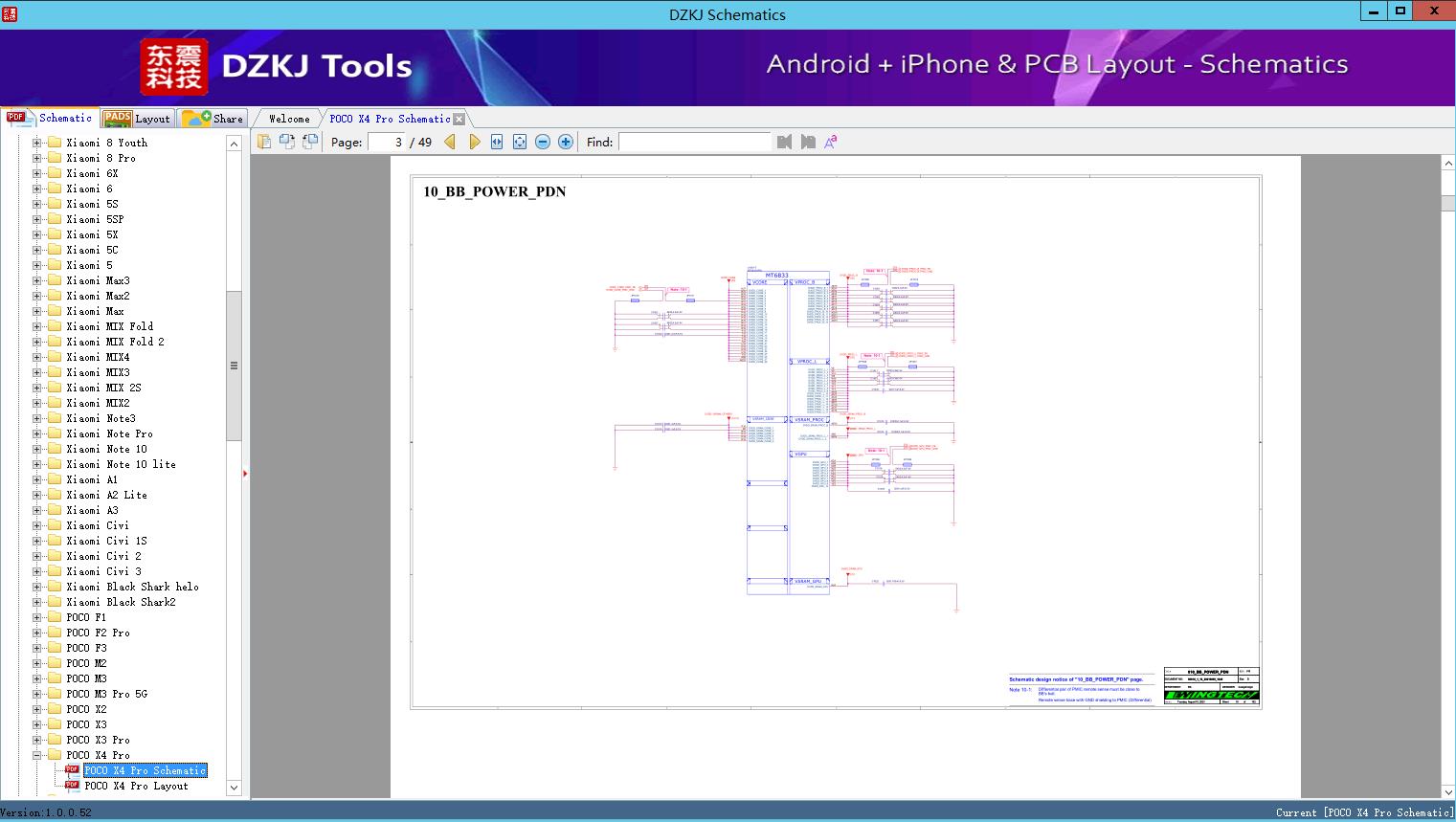Expand the POCO F3 tree node

coord(37,648)
